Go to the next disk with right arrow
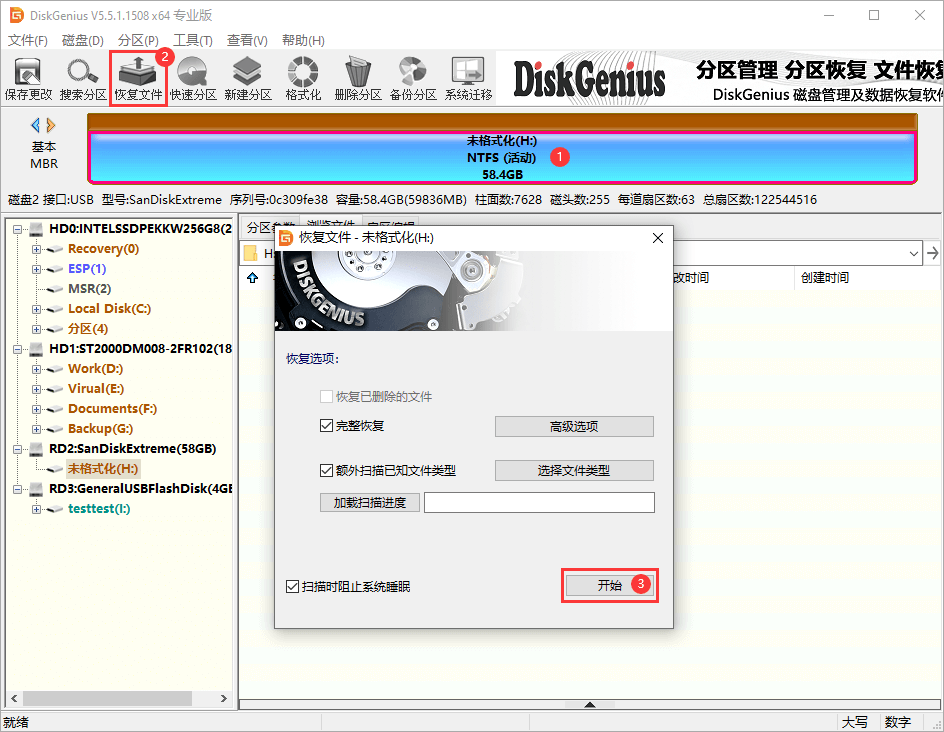Viewport: 944px width, 732px height. (x=51, y=125)
